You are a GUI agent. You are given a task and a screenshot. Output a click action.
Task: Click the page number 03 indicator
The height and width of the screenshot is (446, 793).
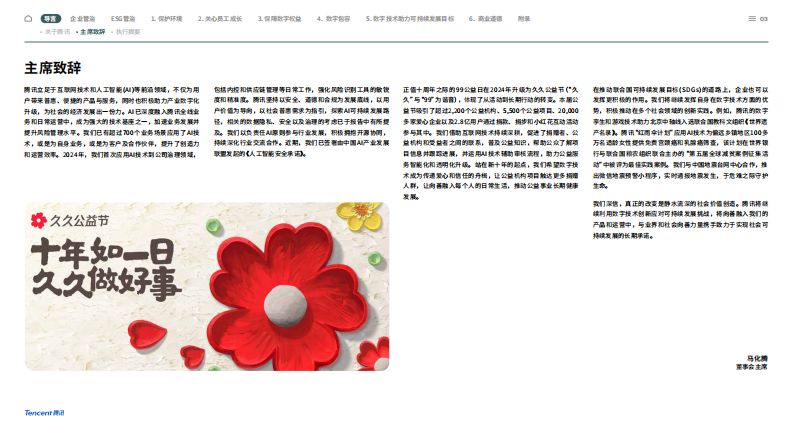[x=764, y=18]
